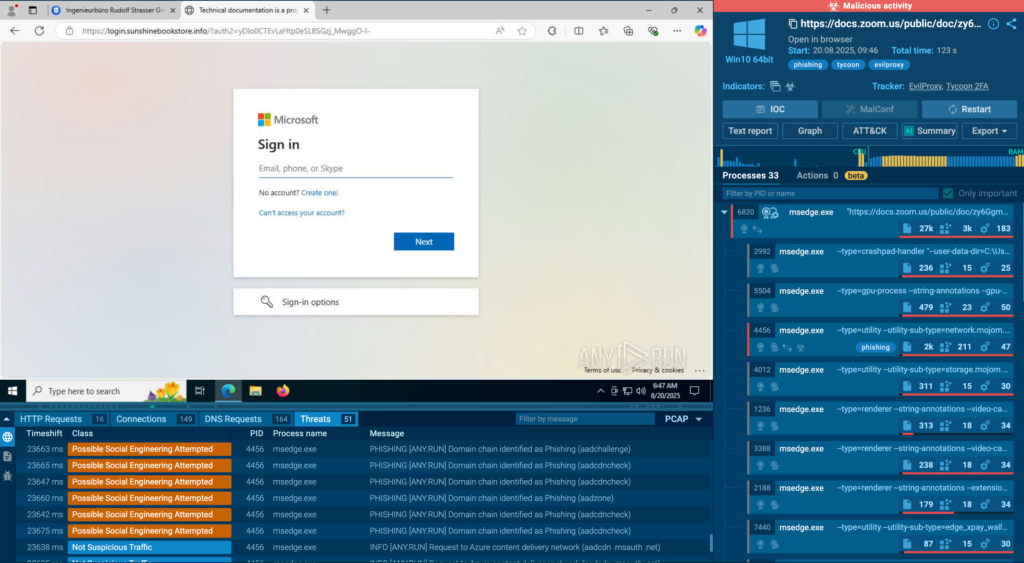
Task: Open the files icon in bottom-left sidebar
Action: coord(8,456)
